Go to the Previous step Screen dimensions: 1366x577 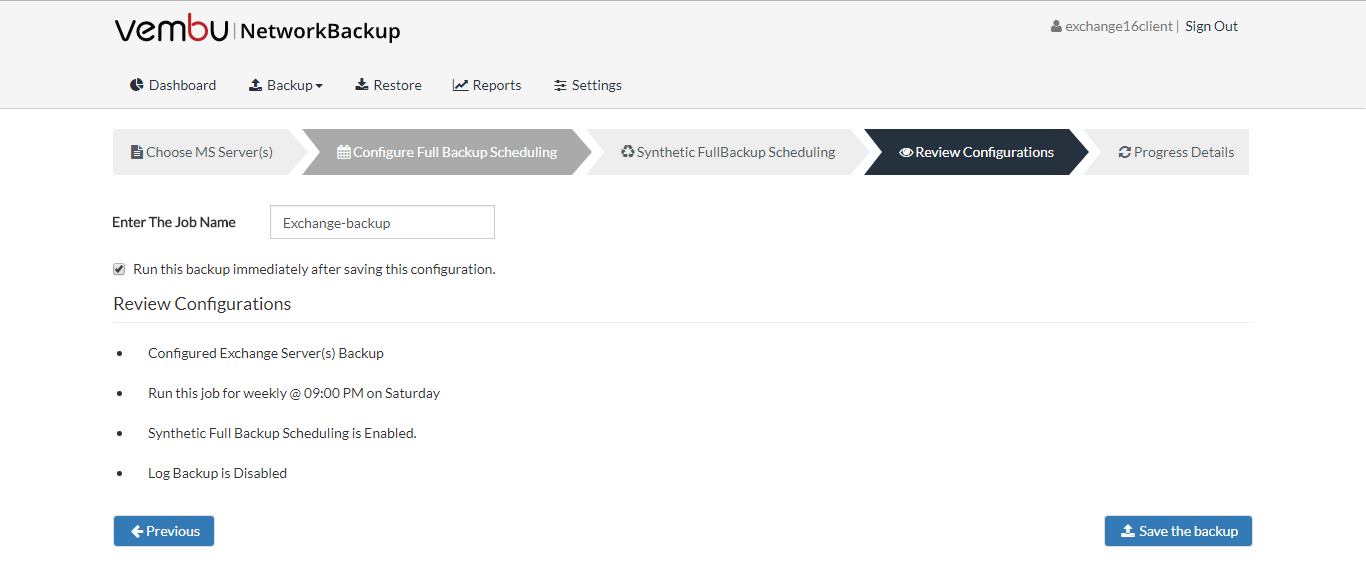(164, 531)
